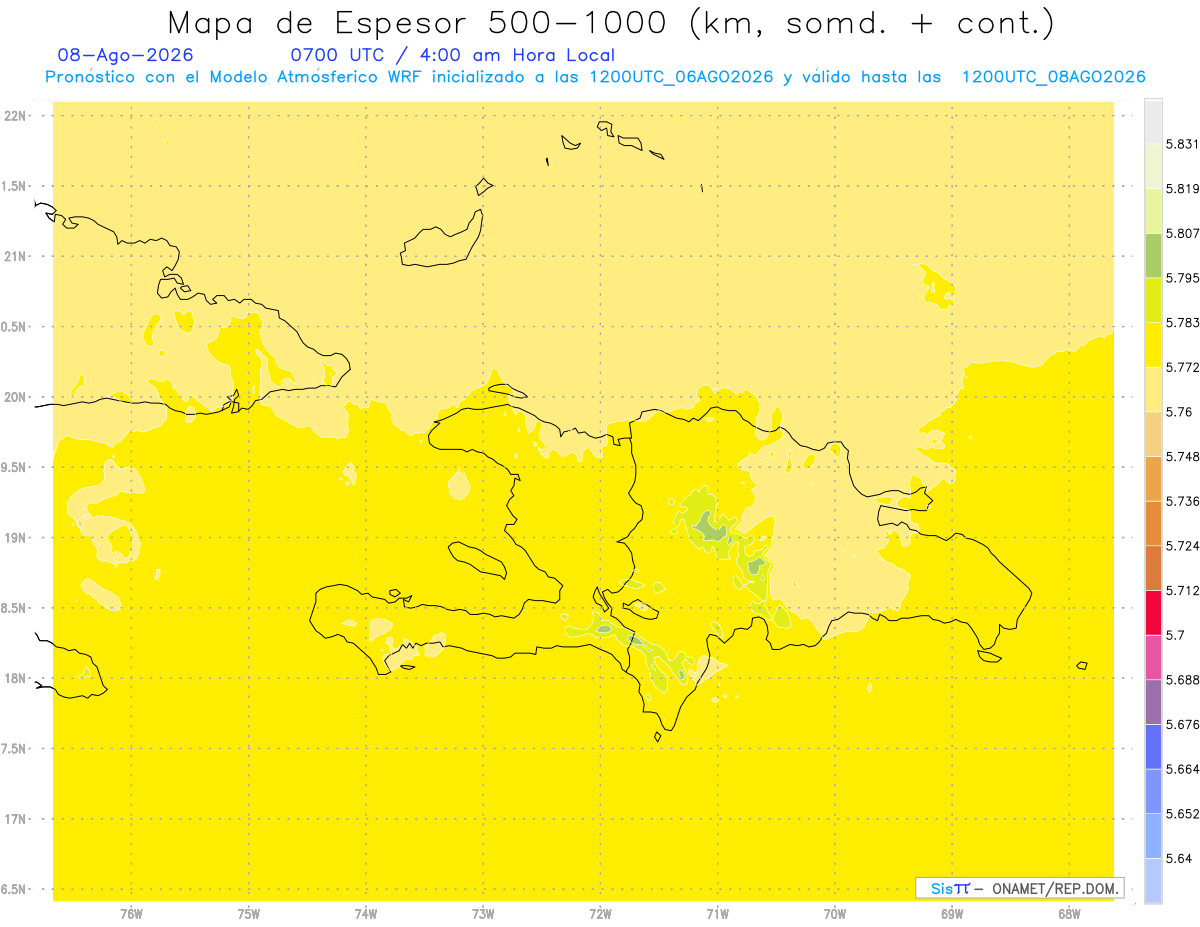Click the '72W' longitude label
Viewport: 1200px width, 927px height.
pos(600,913)
